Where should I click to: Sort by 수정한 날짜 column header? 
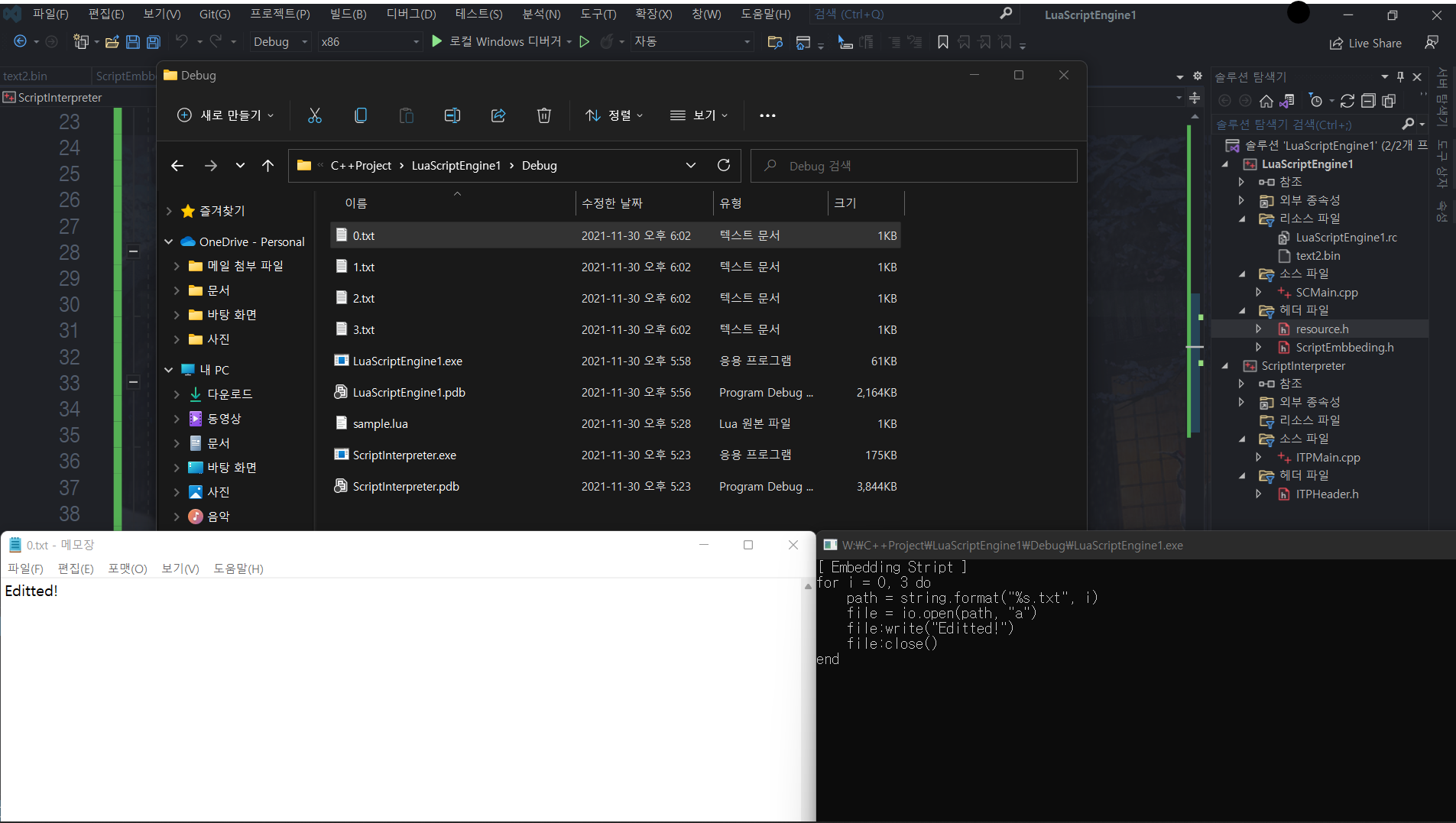[644, 203]
